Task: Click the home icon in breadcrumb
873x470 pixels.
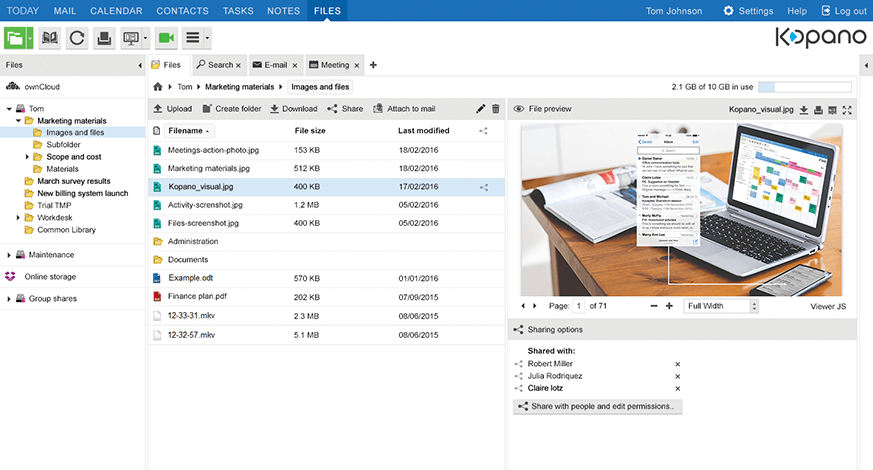Action: point(158,87)
